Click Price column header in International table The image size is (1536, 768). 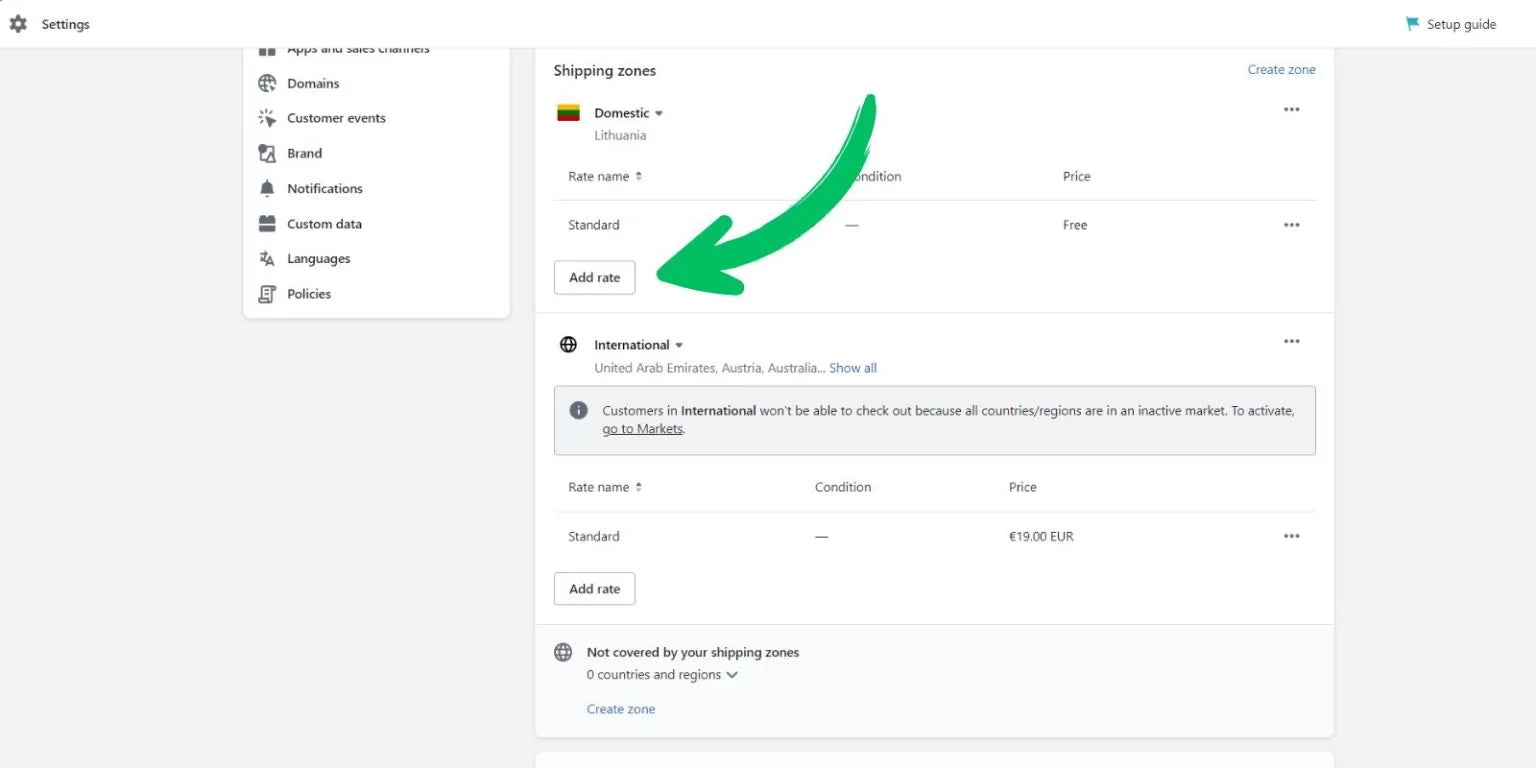(1023, 487)
